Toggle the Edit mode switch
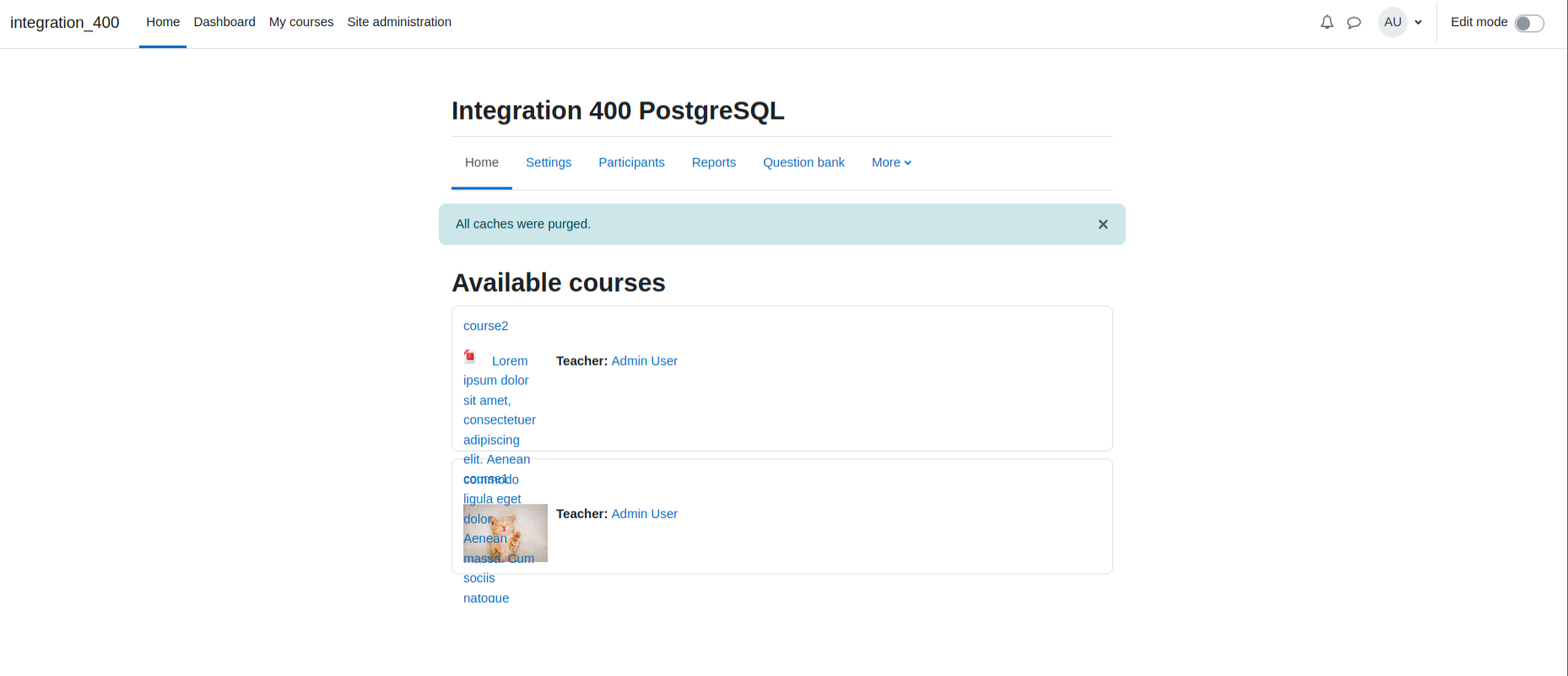The image size is (1568, 676). [1529, 23]
